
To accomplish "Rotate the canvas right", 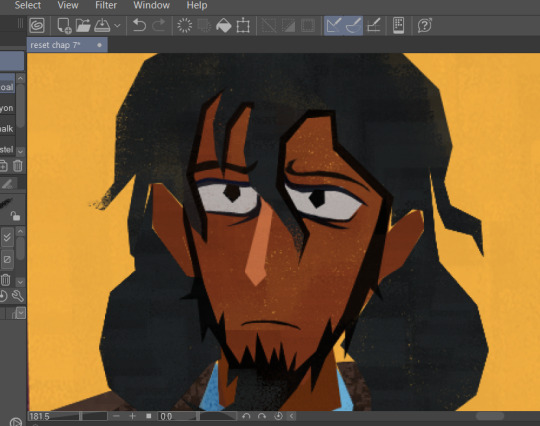I will pyautogui.click(x=262, y=416).
